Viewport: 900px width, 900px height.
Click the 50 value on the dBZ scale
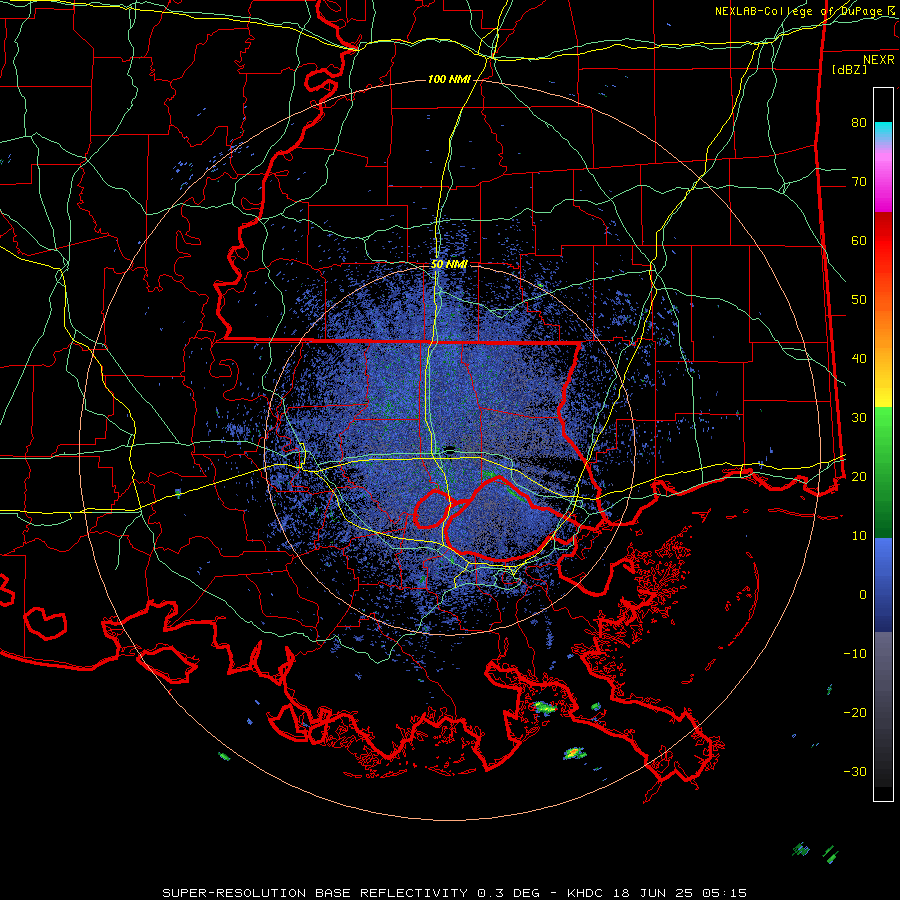(859, 300)
